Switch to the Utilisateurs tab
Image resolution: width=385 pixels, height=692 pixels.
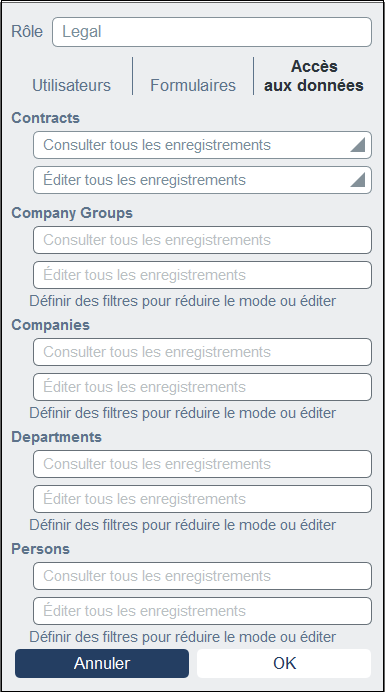click(x=72, y=85)
